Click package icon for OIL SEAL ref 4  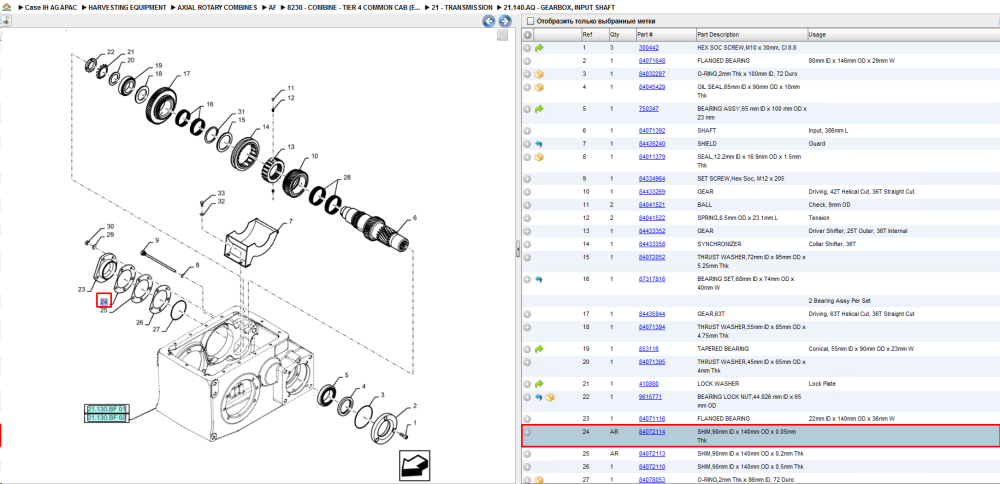coord(539,87)
